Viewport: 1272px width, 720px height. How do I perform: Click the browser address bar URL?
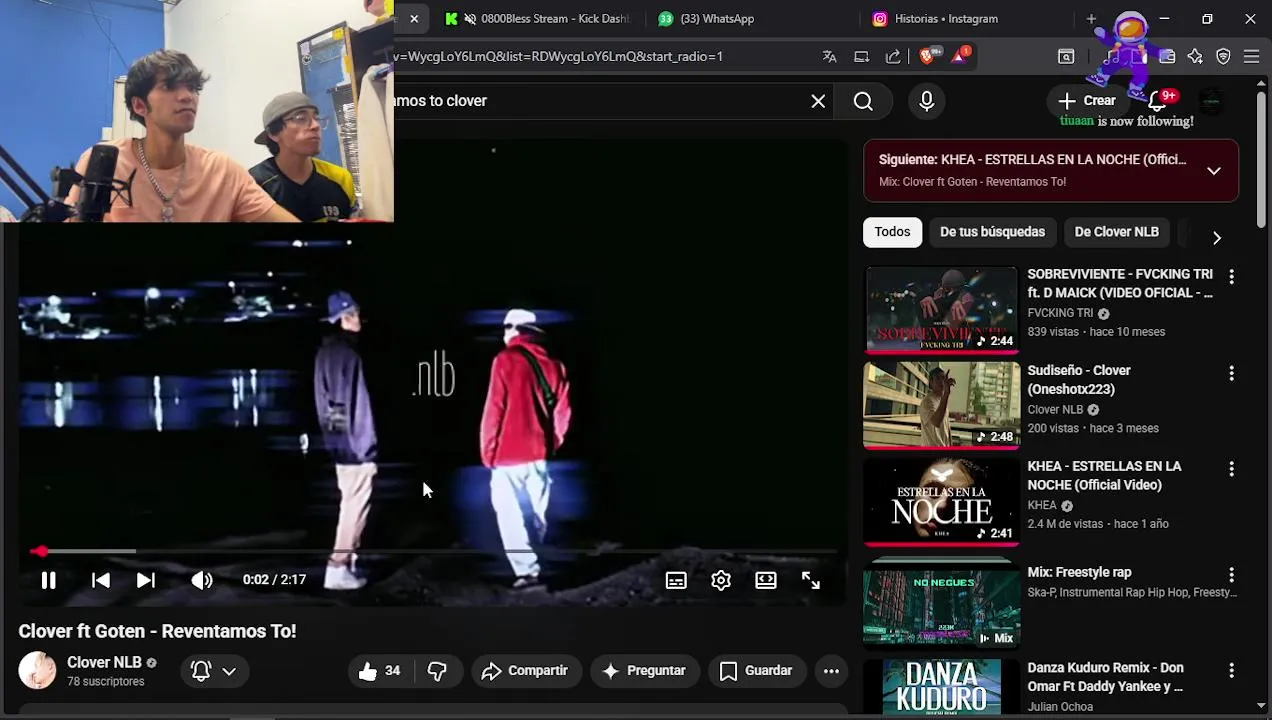(x=558, y=57)
